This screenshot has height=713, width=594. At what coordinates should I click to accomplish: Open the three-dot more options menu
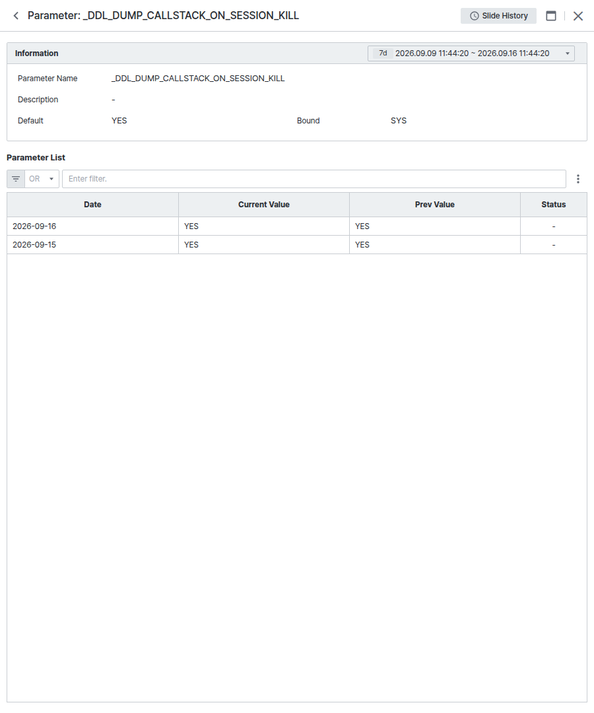(x=578, y=179)
